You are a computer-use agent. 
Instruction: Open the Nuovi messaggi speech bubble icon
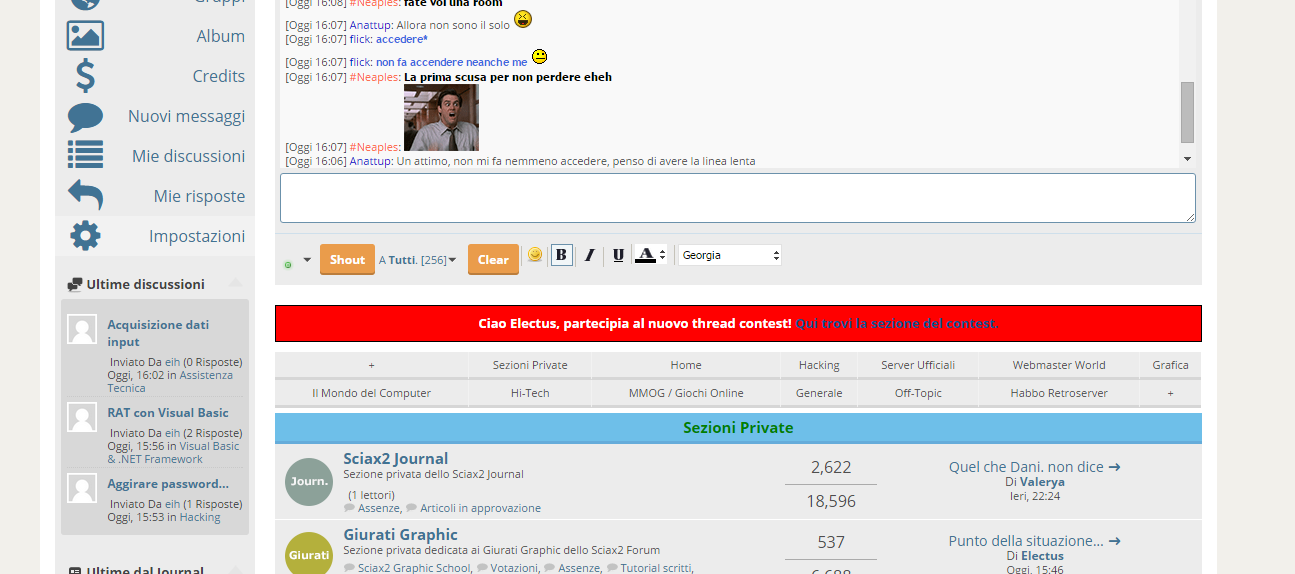(85, 117)
